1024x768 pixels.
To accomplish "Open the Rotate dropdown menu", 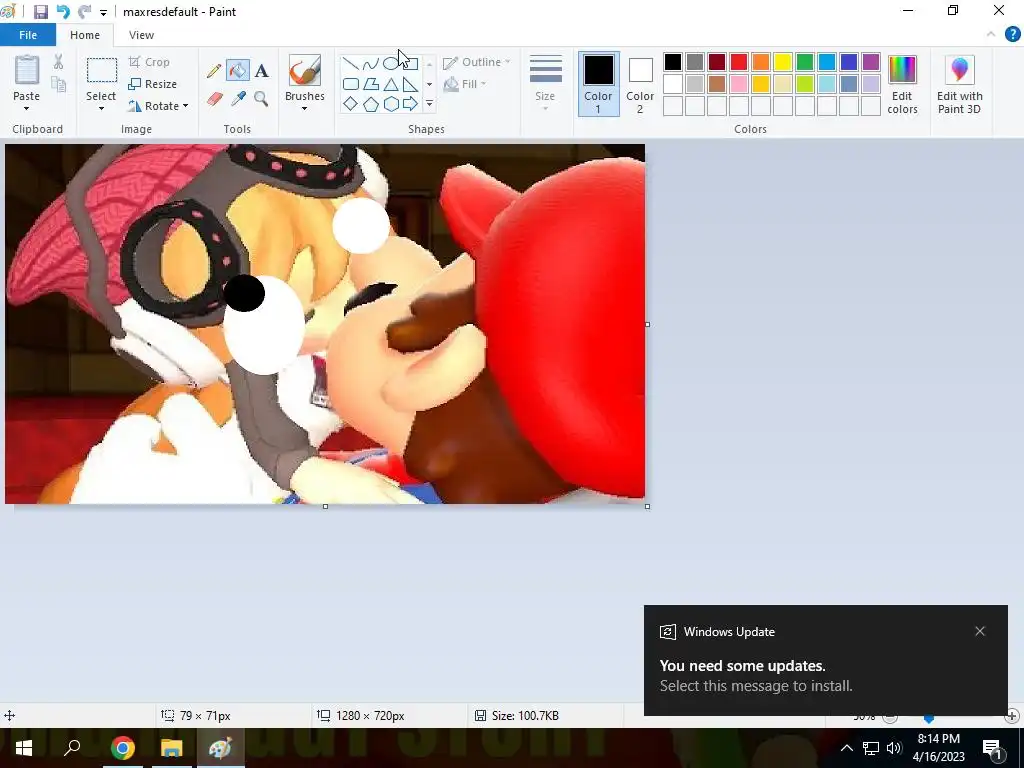I will tap(158, 106).
